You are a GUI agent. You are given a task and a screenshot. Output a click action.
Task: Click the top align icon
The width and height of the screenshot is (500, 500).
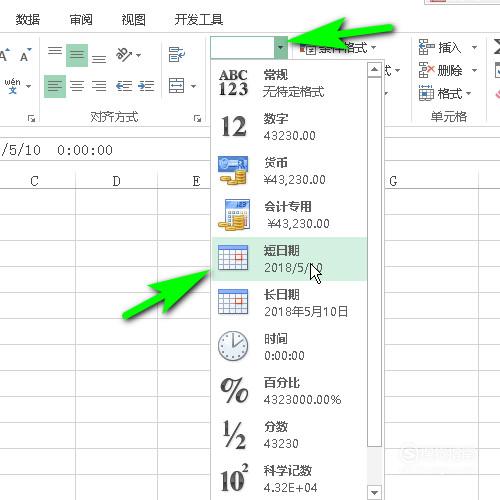(x=55, y=51)
